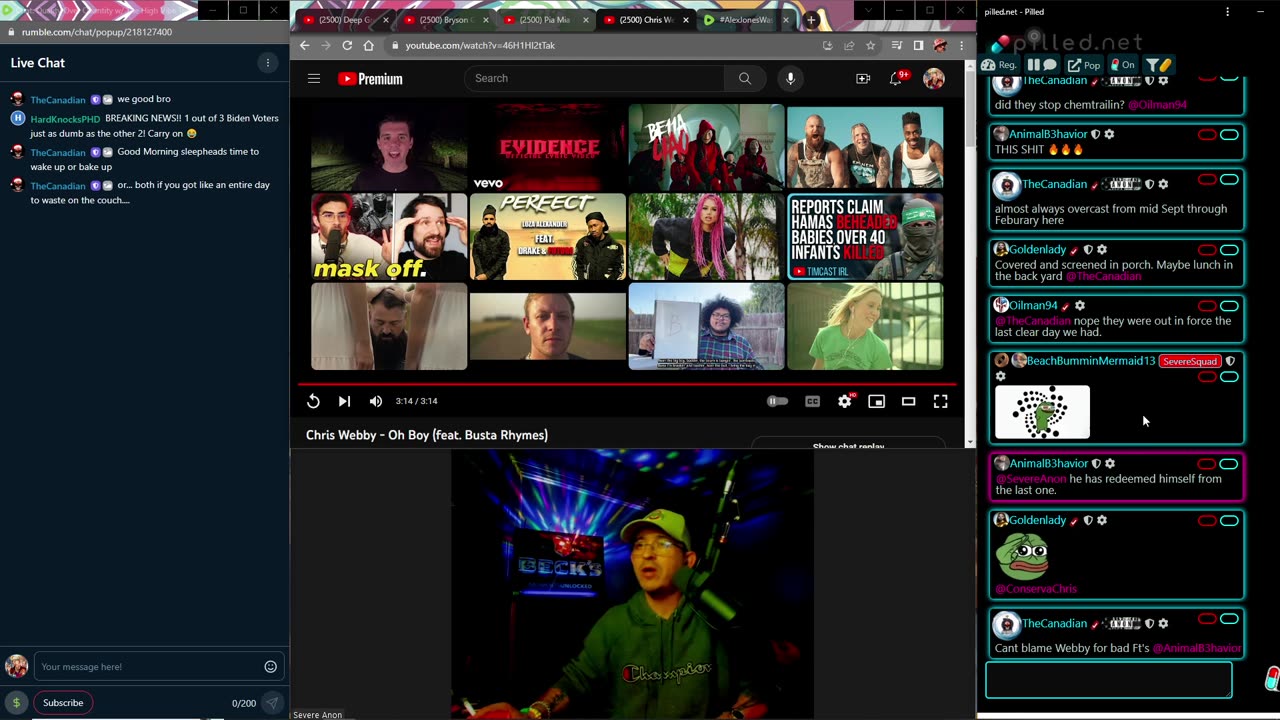This screenshot has height=720, width=1280.
Task: Click the YouTube search magnifier button
Action: [744, 78]
